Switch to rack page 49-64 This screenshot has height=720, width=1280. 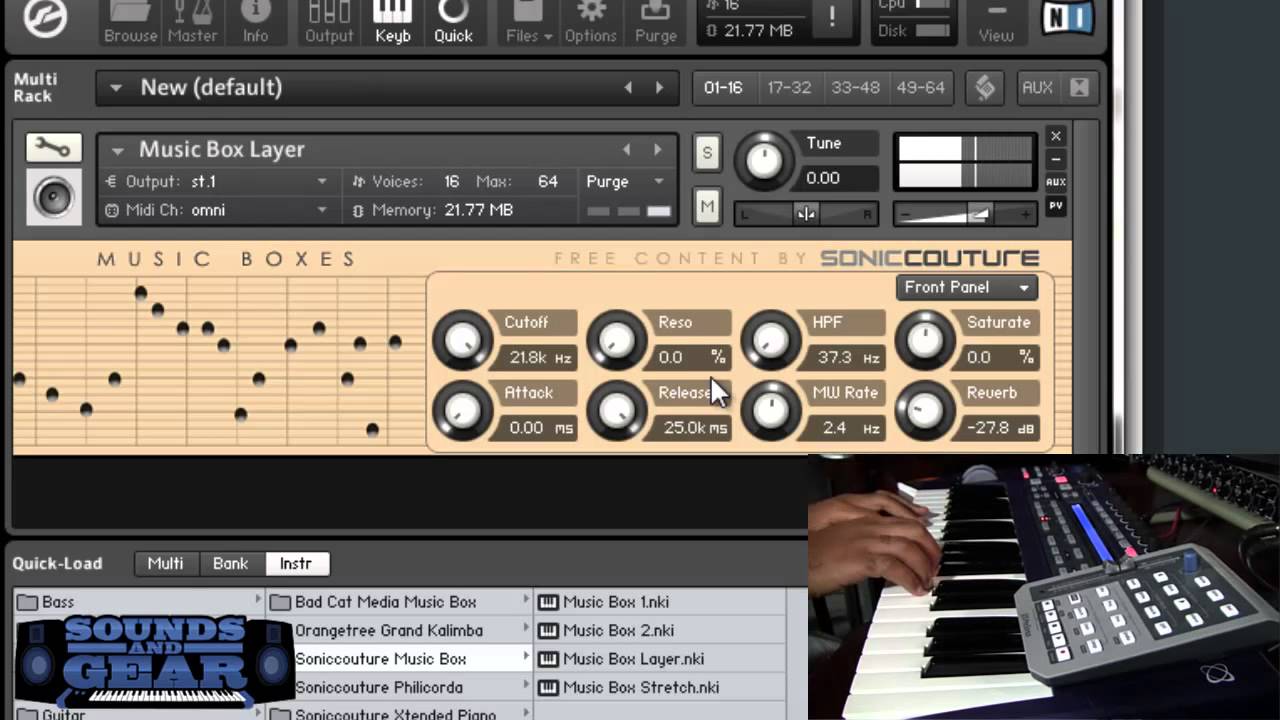click(x=921, y=88)
